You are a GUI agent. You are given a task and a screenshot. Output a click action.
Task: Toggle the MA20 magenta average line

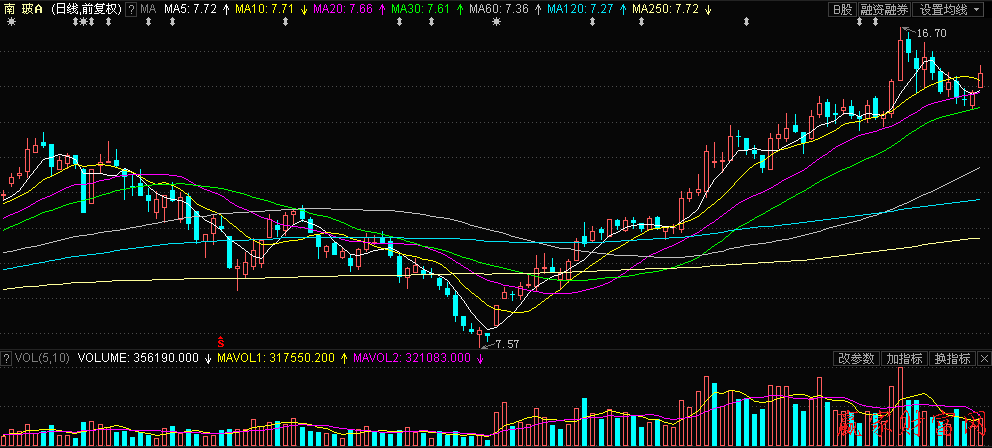(341, 9)
